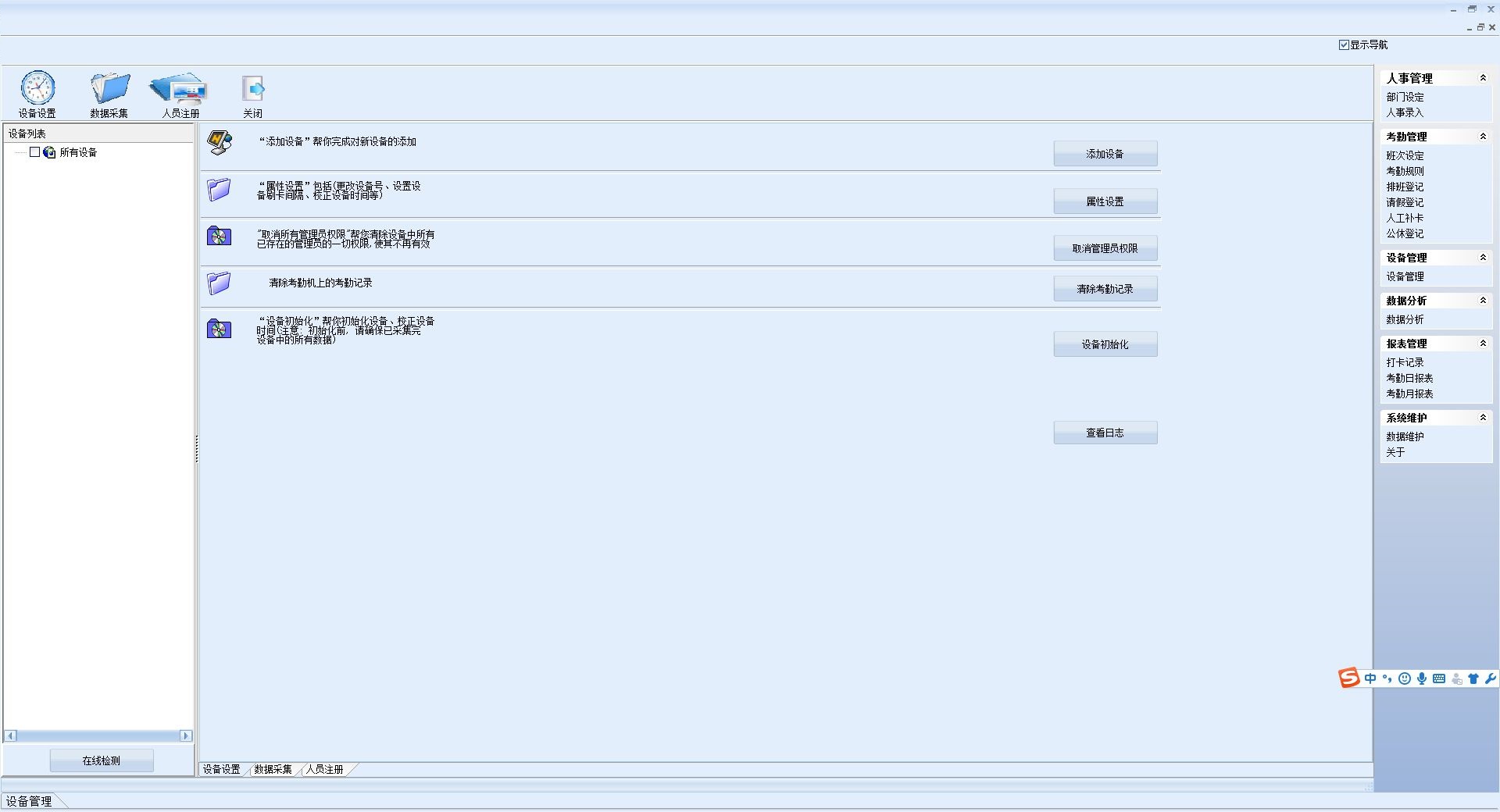Open the 人员注册 toolbar icon
This screenshot has height=812, width=1500.
pos(179,89)
